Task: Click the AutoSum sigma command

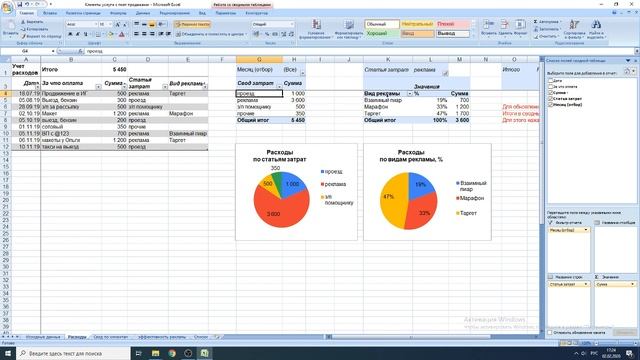Action: tap(547, 22)
